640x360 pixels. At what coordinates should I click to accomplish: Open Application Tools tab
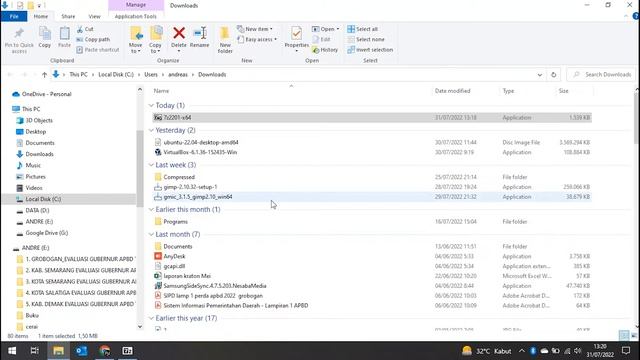[136, 16]
